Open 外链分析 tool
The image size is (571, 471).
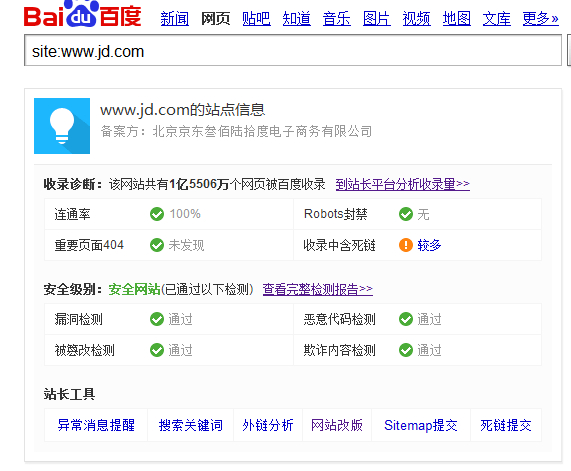click(x=268, y=425)
